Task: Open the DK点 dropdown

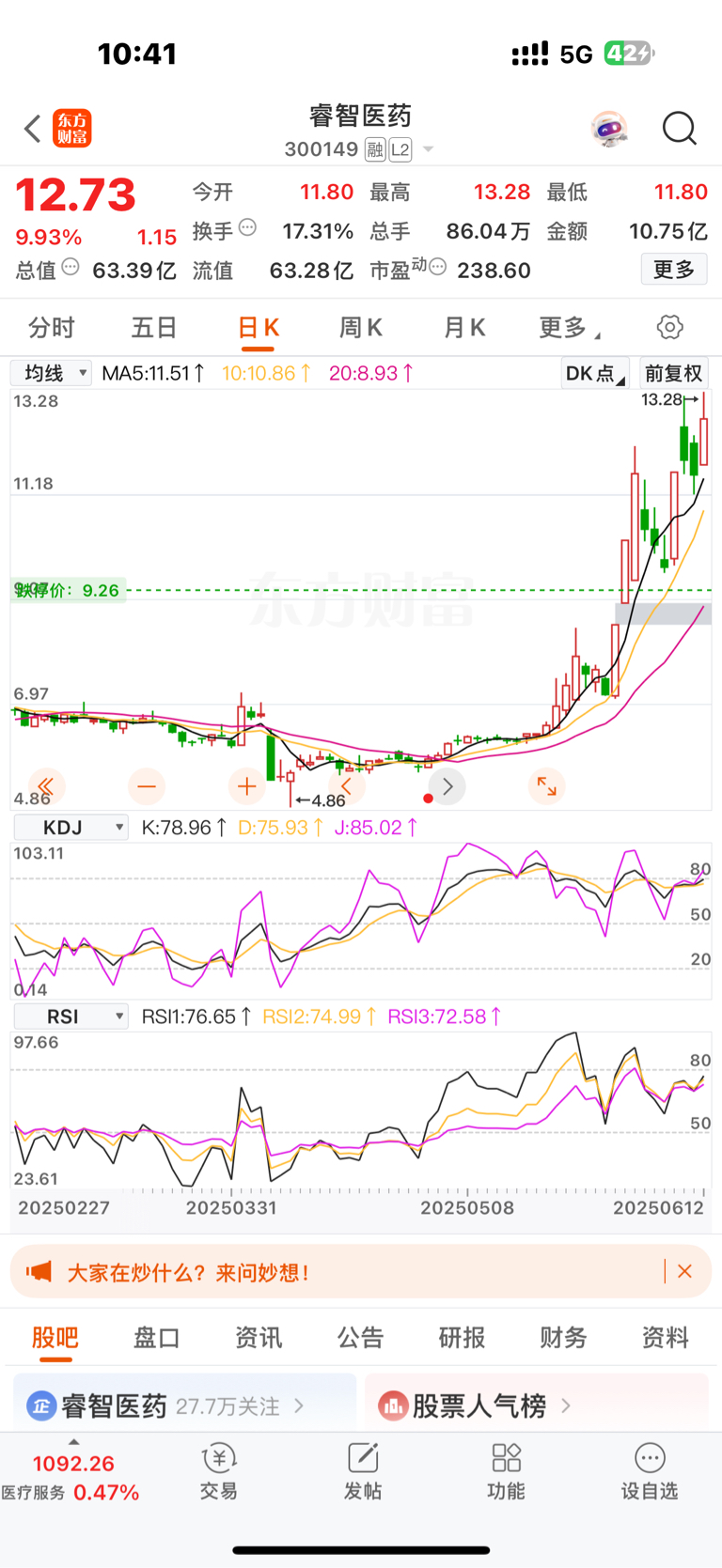Action: pyautogui.click(x=594, y=373)
